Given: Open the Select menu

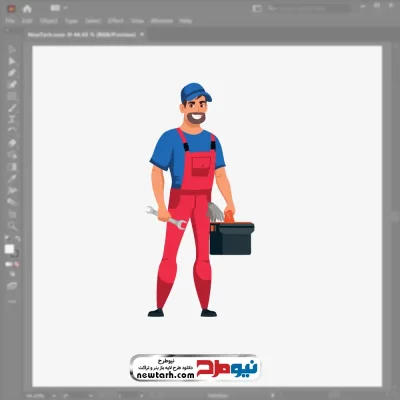Looking at the screenshot, I should pos(93,21).
